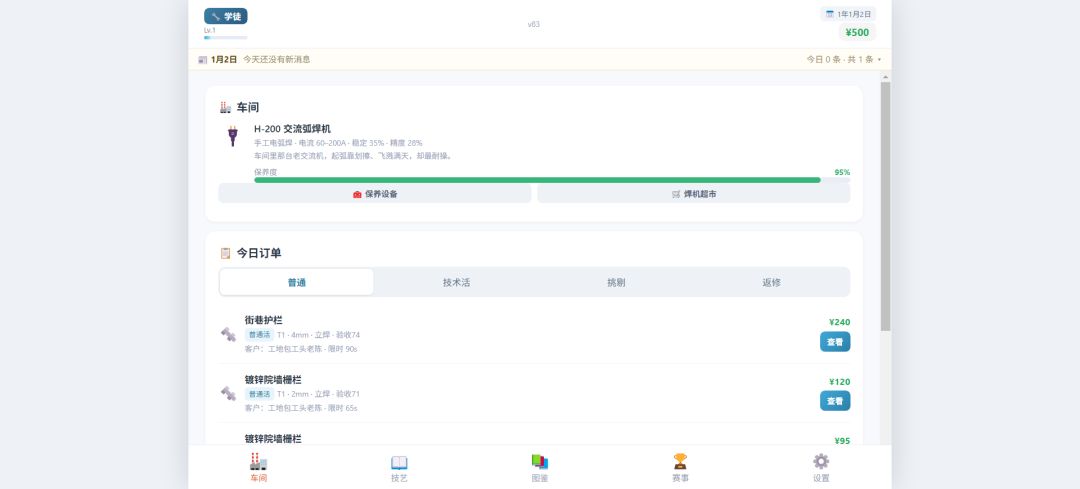
Task: Click the toolbox icon in 保养设备 button
Action: 357,194
